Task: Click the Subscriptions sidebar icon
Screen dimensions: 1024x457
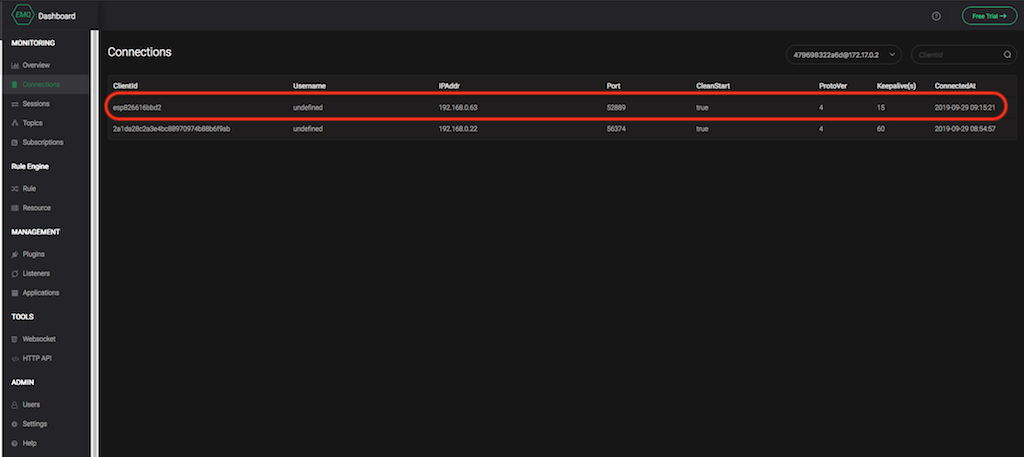Action: [x=15, y=142]
